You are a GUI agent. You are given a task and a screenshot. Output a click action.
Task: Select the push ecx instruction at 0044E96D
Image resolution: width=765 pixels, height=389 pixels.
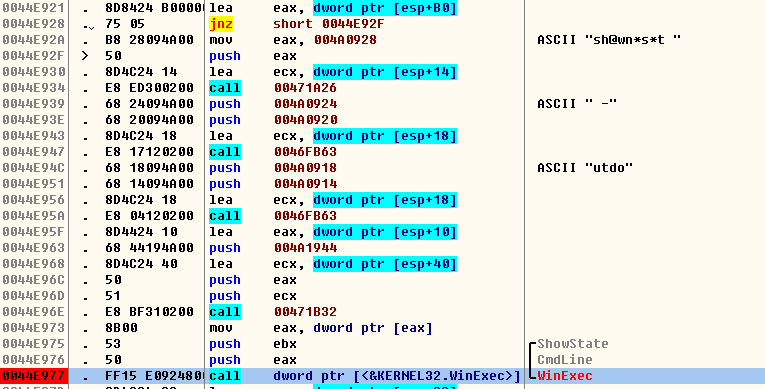pos(253,296)
